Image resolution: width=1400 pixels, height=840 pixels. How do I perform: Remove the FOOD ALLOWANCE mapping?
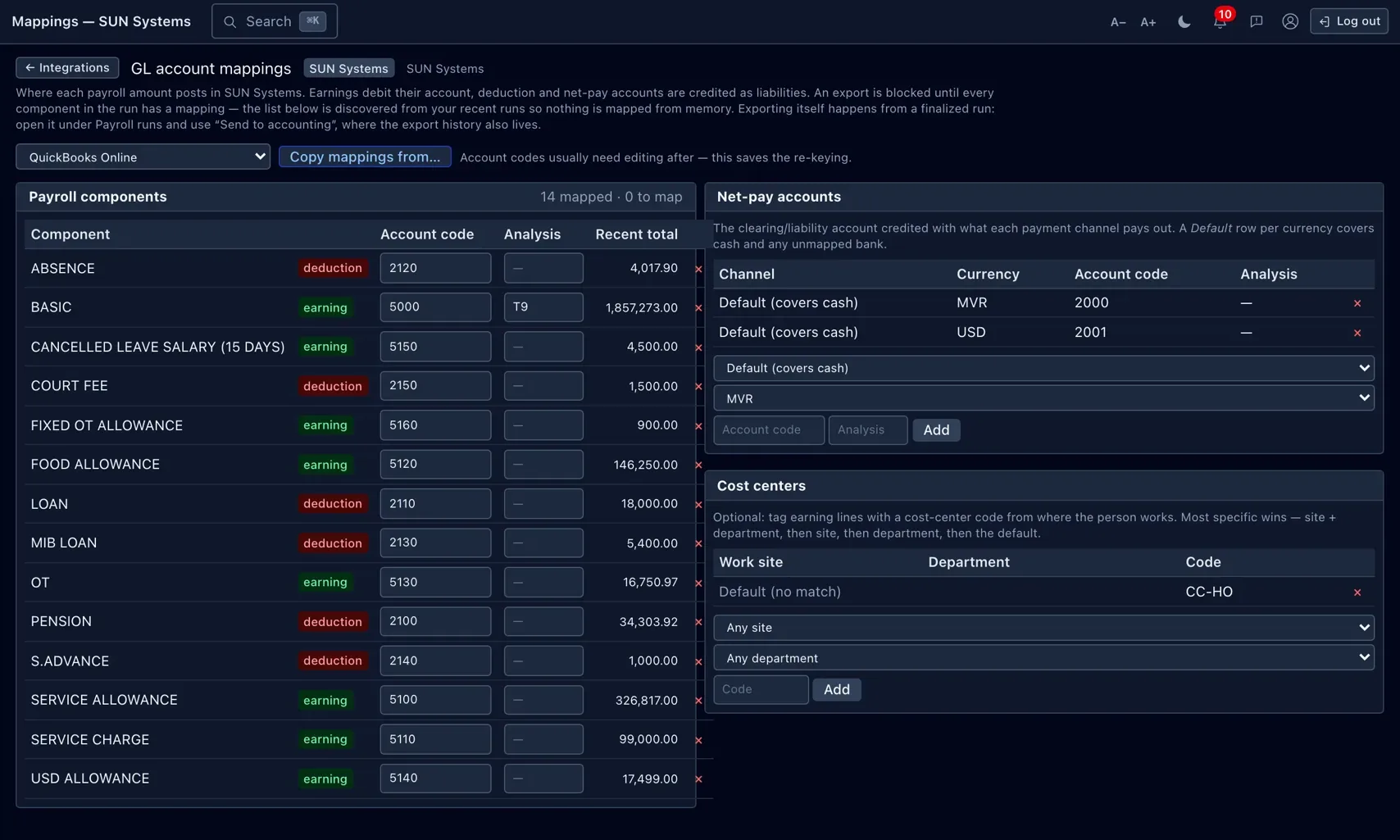tap(698, 465)
